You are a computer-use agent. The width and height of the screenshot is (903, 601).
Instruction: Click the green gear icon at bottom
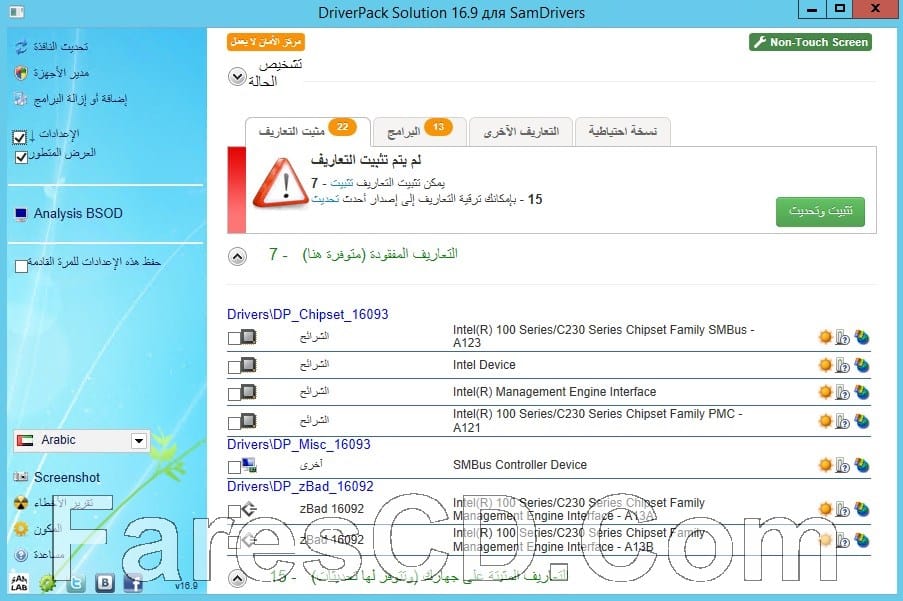tap(48, 583)
